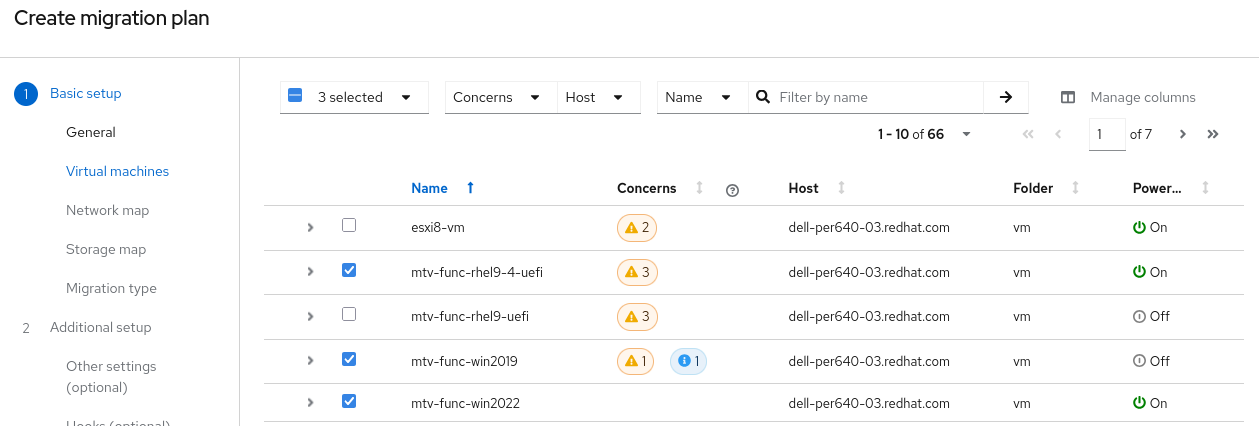Click the Manage columns icon
Viewport: 1259px width, 426px height.
(x=1068, y=98)
